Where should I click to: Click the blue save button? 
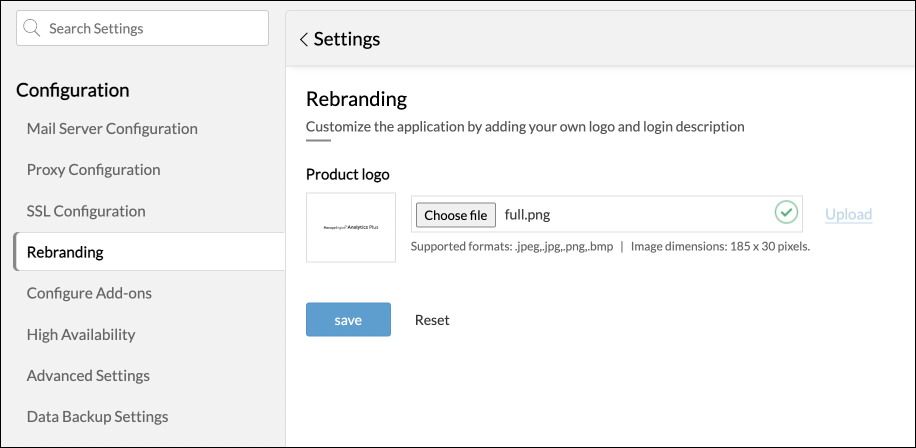click(348, 320)
